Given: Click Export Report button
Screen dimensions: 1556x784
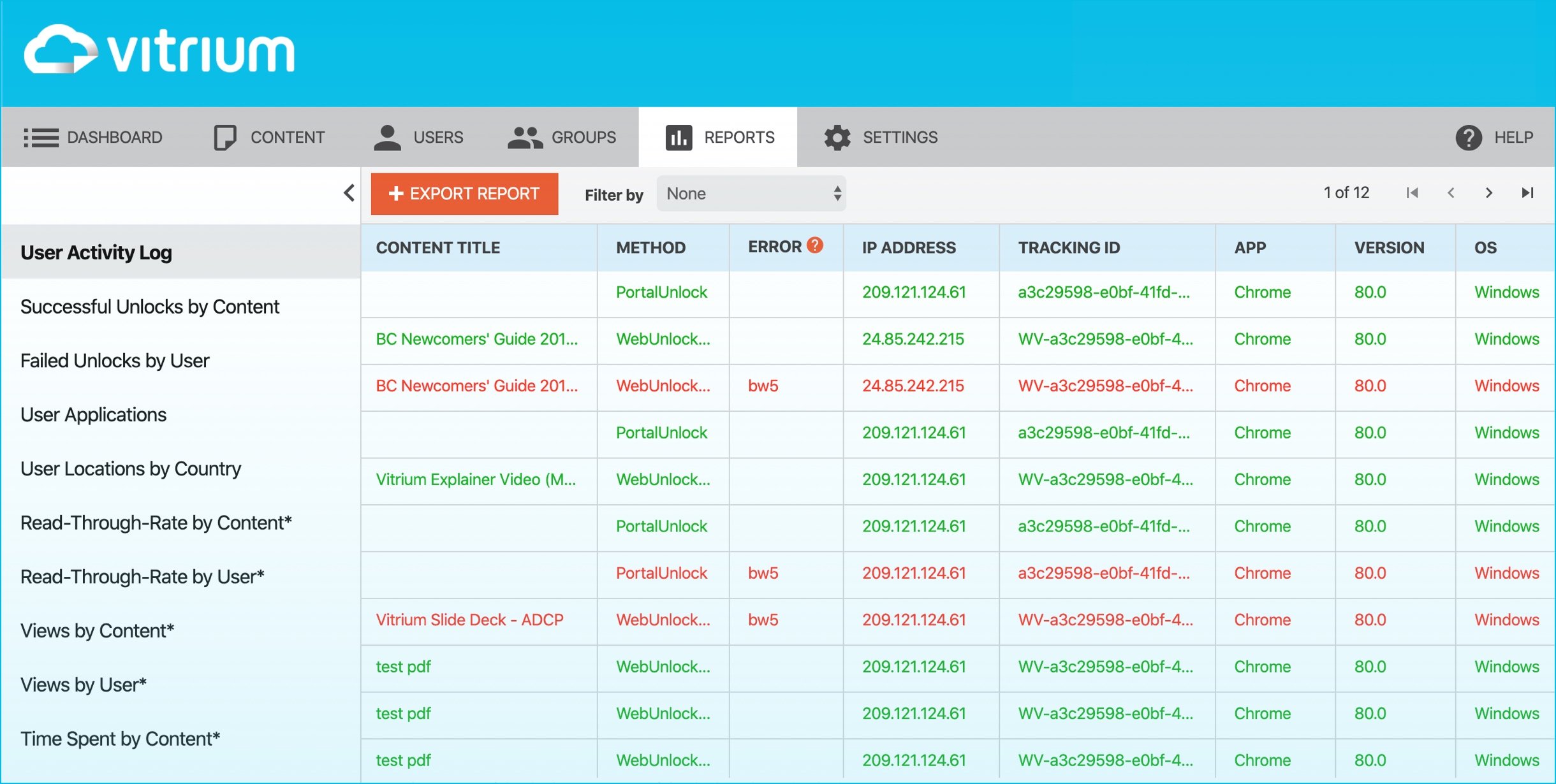Looking at the screenshot, I should coord(465,194).
